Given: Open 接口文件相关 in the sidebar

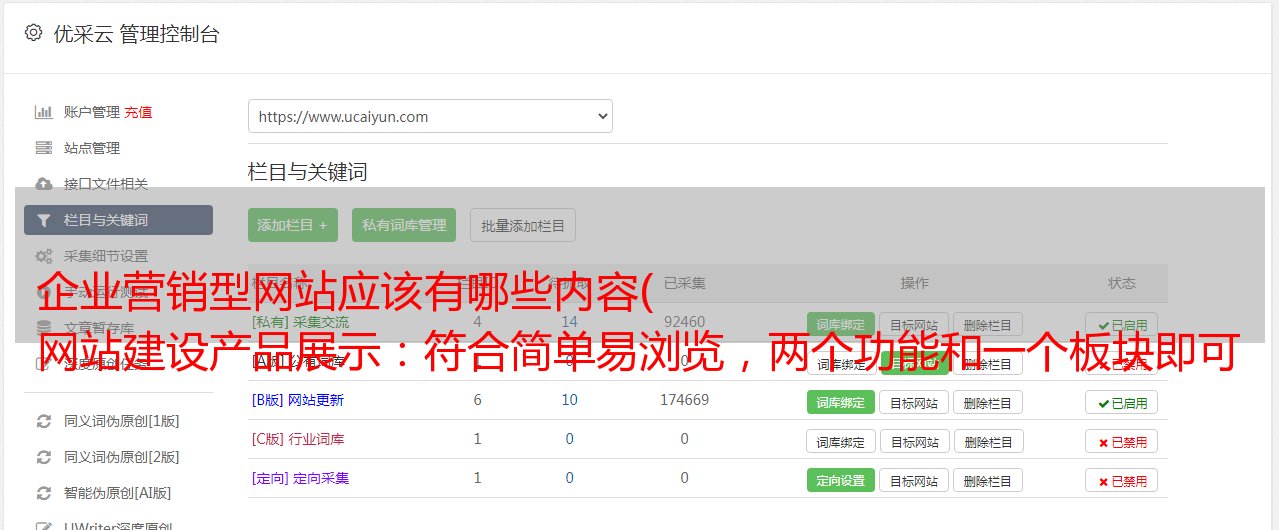Looking at the screenshot, I should pyautogui.click(x=106, y=184).
